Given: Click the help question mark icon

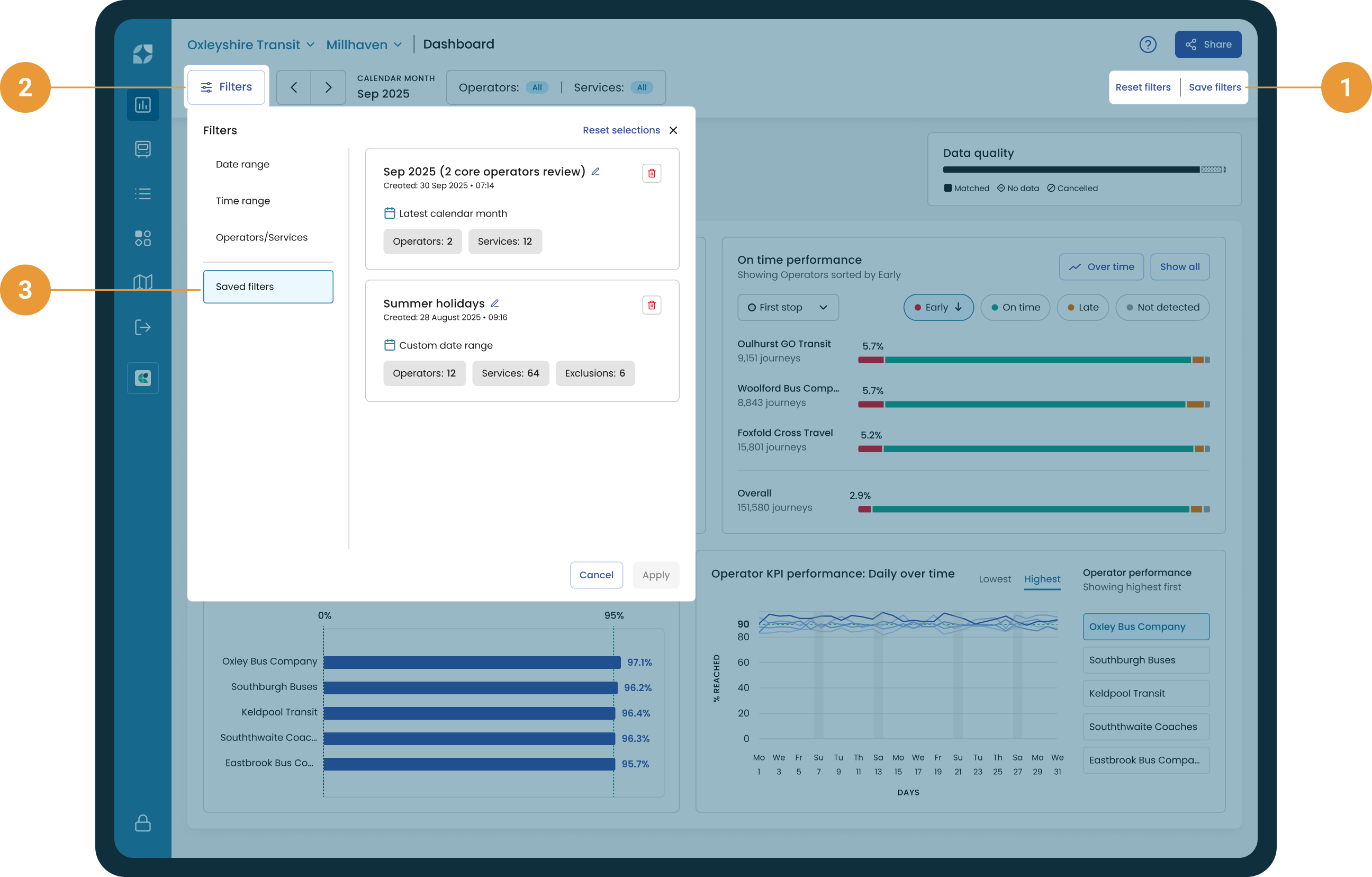Looking at the screenshot, I should (x=1147, y=44).
